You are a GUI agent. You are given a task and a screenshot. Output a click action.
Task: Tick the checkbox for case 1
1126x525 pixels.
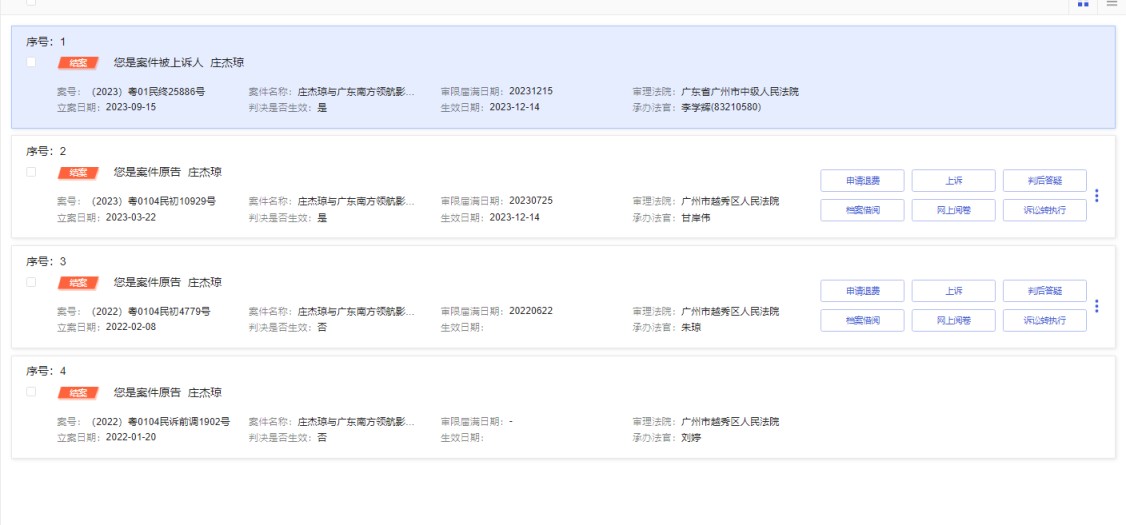[31, 62]
